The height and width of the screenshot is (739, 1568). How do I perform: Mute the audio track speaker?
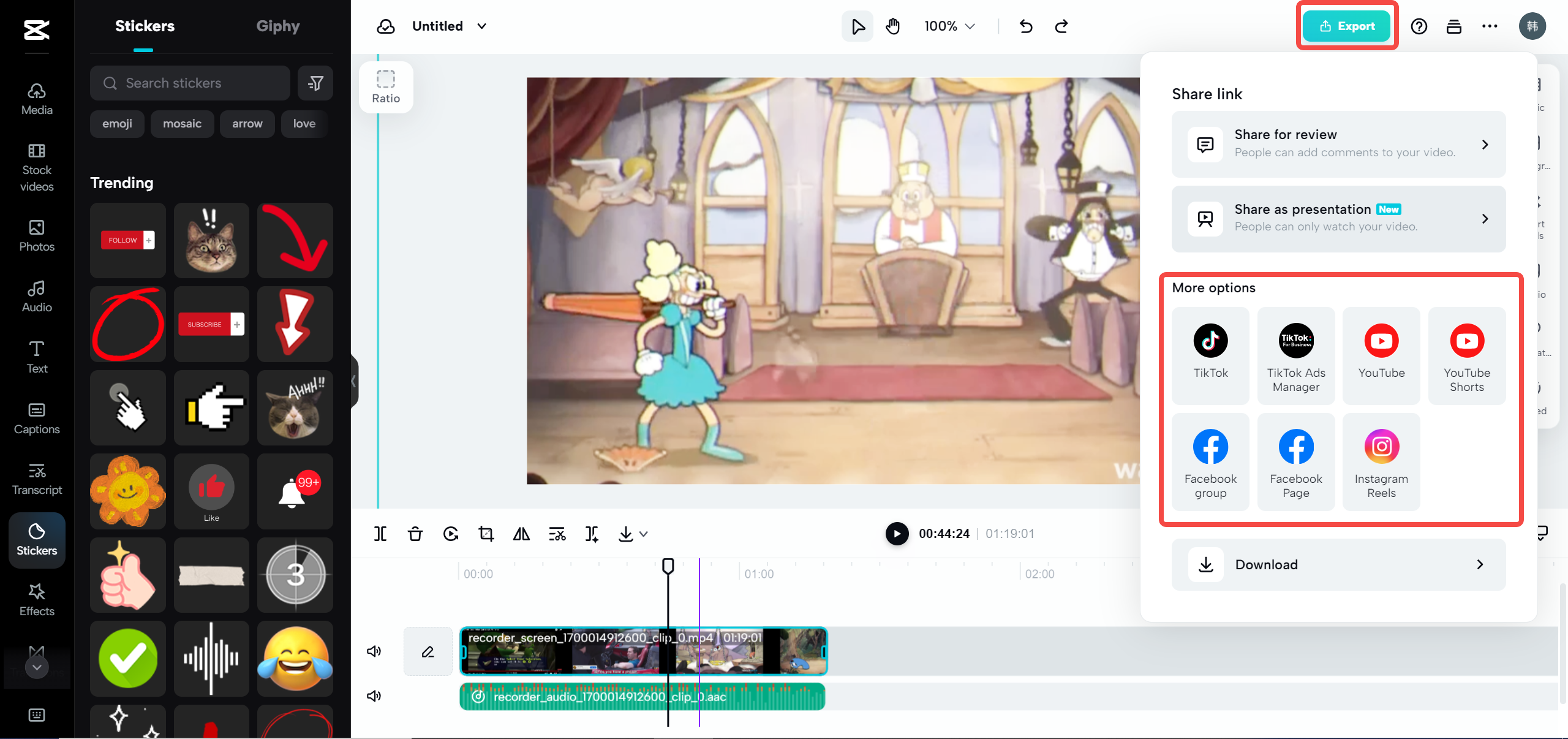pos(374,695)
